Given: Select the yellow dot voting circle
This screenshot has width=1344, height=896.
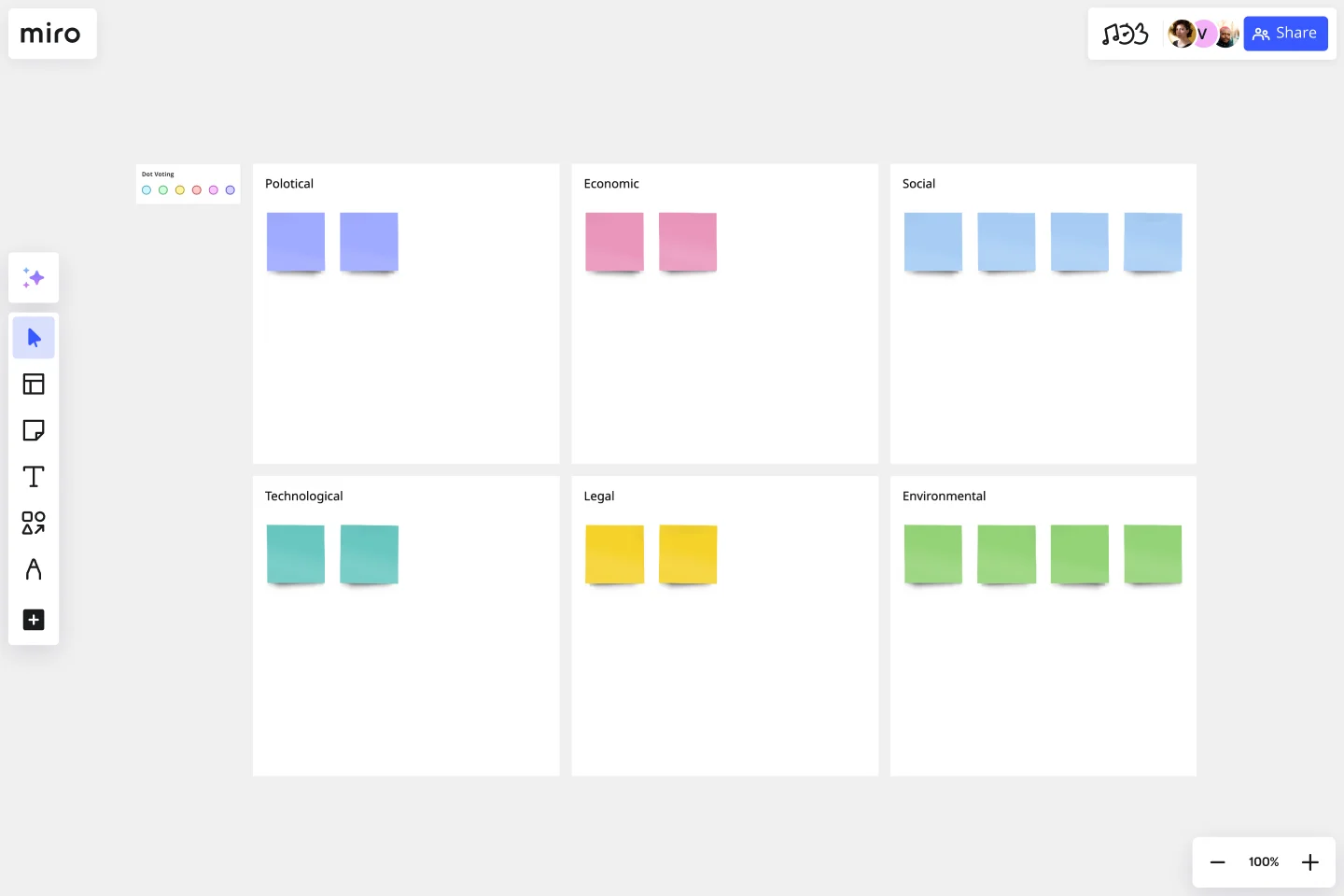Looking at the screenshot, I should tap(180, 190).
